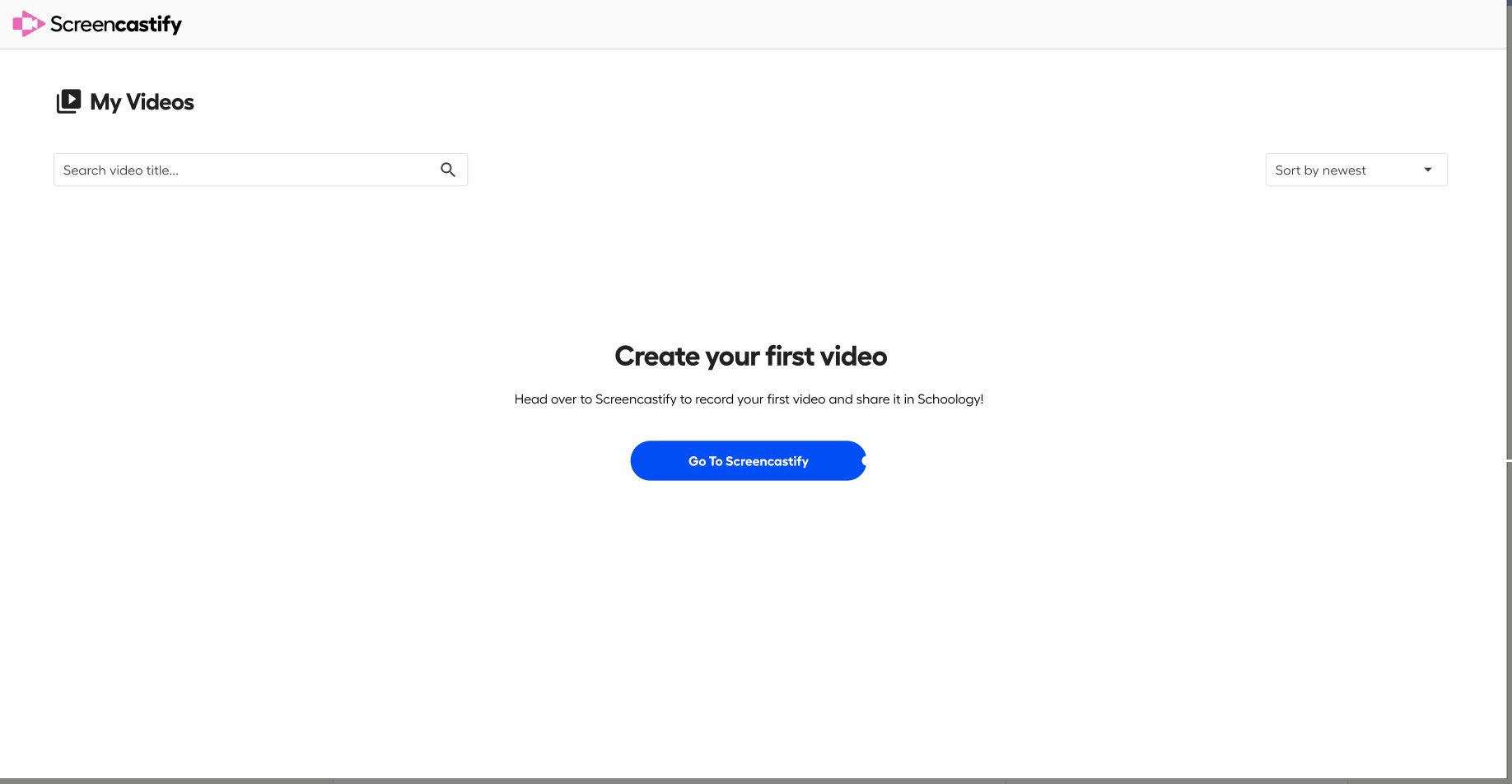Click the pink Screencastify play logo

pos(28,23)
